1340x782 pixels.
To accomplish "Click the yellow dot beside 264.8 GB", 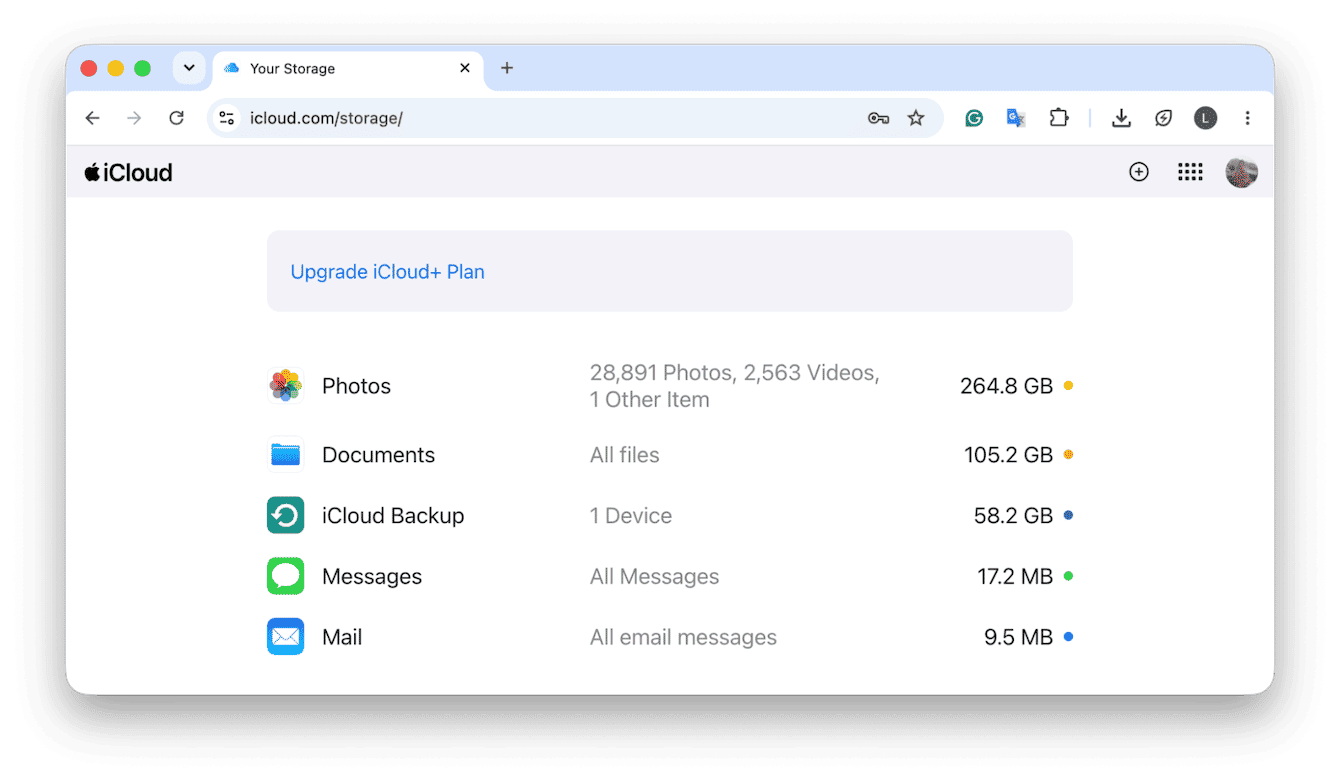I will click(x=1068, y=386).
